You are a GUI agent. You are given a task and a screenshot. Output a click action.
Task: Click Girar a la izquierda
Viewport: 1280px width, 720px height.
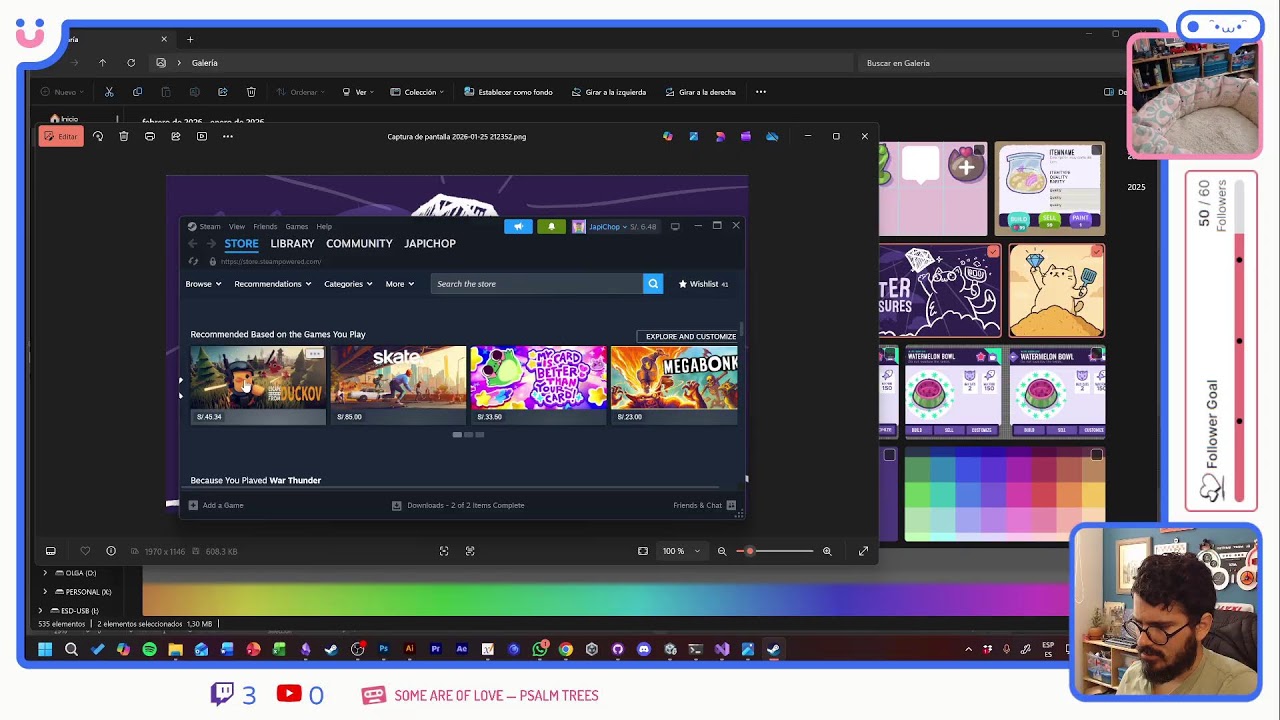pyautogui.click(x=609, y=92)
